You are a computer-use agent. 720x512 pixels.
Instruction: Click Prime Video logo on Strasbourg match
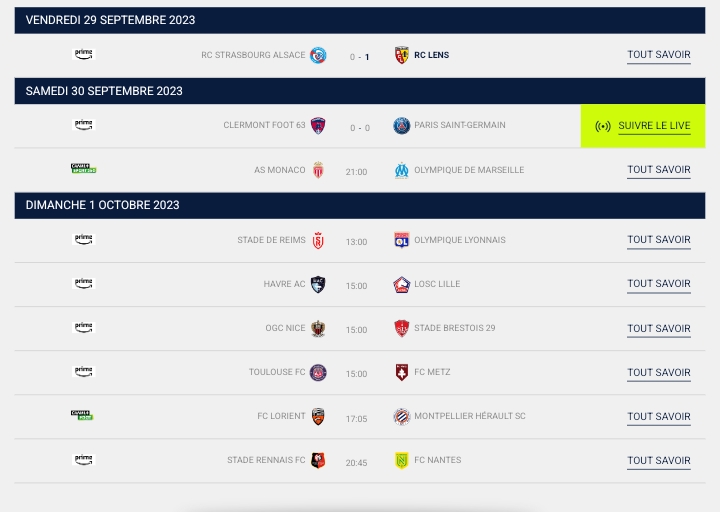84,55
